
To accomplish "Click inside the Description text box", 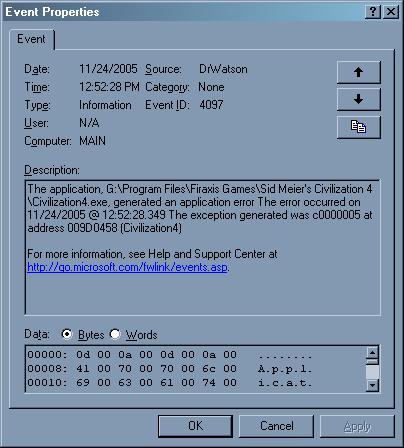I will (203, 247).
